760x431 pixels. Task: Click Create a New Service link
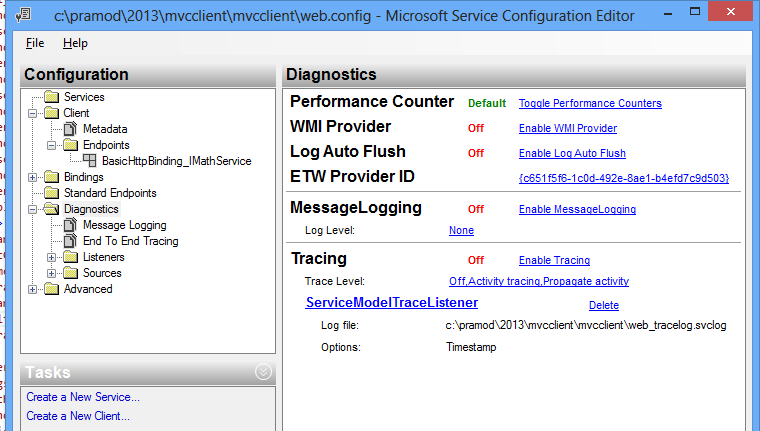(x=83, y=397)
